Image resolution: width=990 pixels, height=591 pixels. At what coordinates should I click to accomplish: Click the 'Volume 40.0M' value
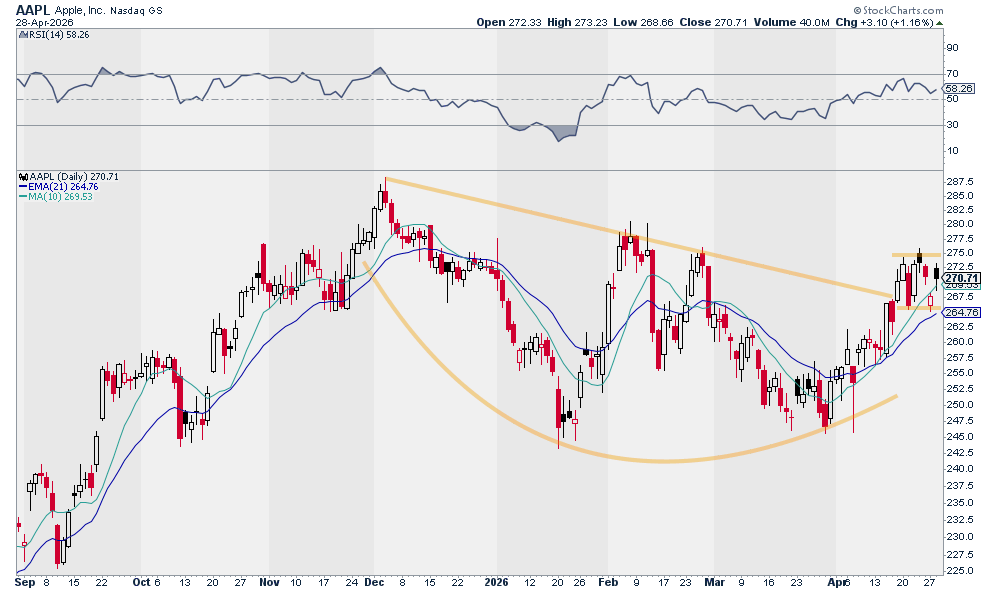[792, 22]
